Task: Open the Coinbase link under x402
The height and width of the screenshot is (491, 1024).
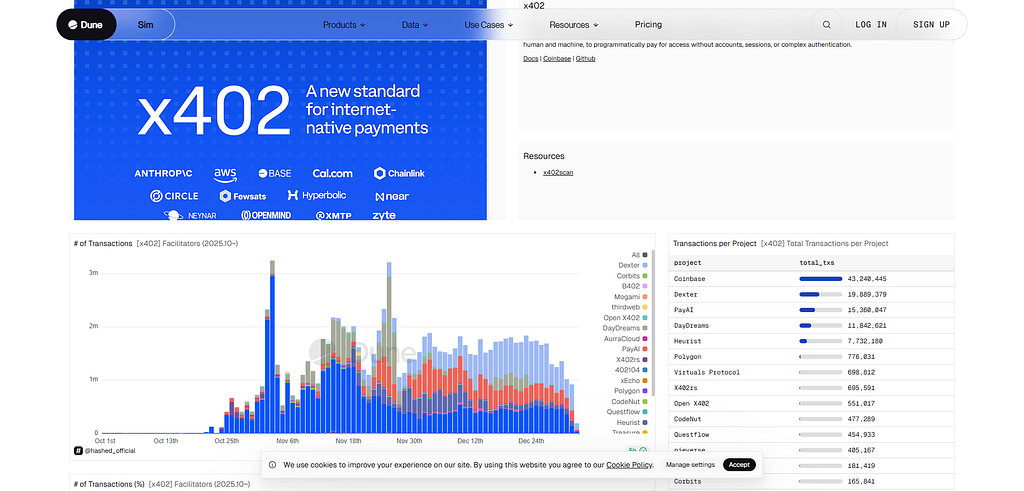Action: 556,59
